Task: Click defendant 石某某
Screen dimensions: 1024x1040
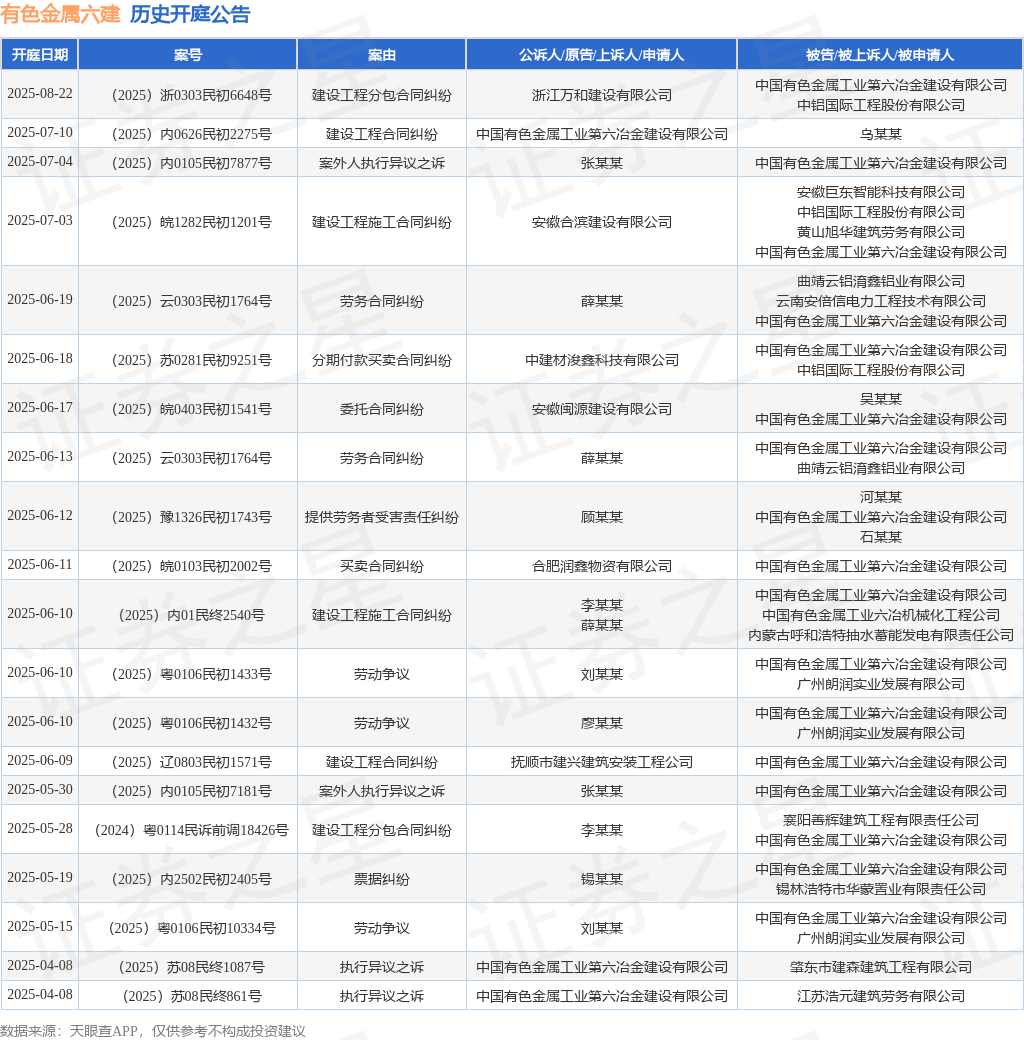Action: point(880,537)
